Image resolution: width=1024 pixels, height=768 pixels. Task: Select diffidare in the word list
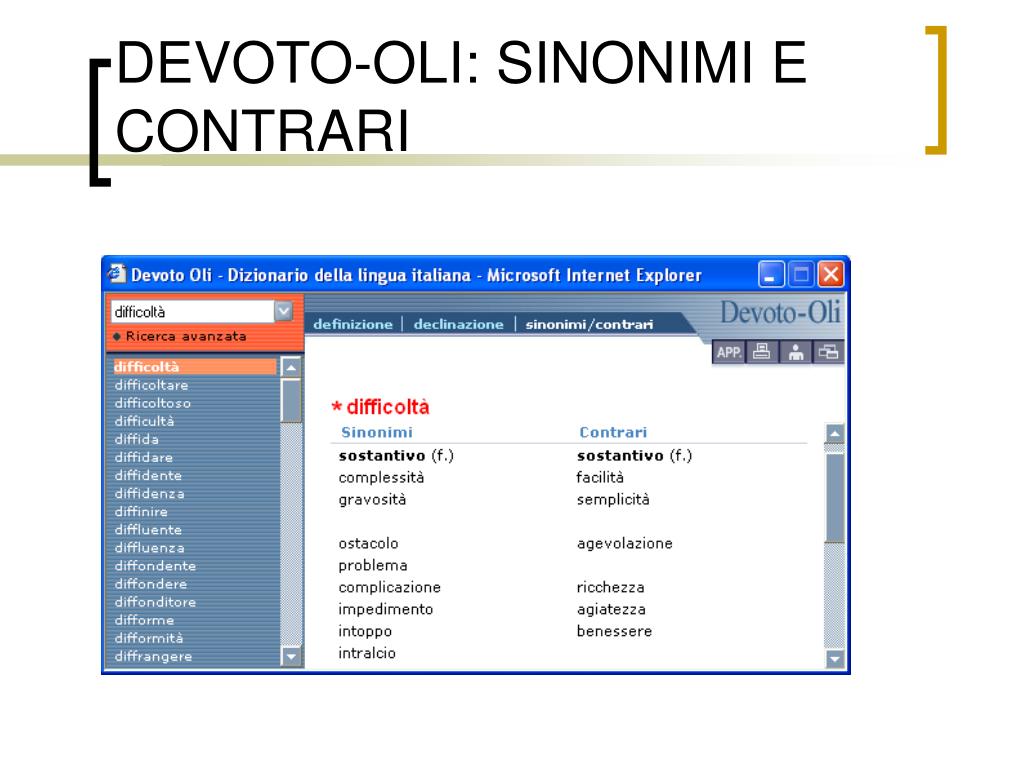[x=144, y=457]
